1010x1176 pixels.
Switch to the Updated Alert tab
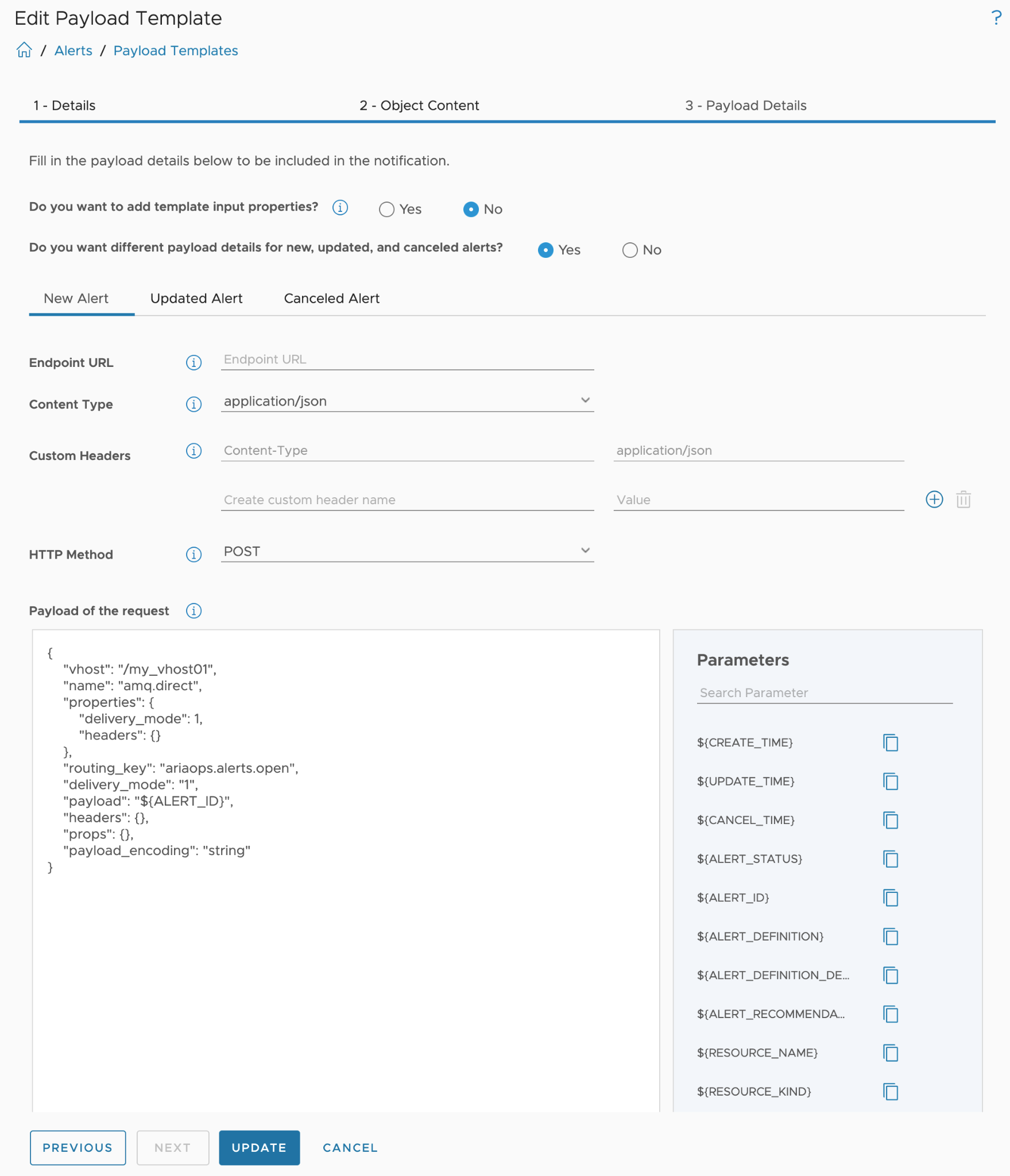(196, 298)
